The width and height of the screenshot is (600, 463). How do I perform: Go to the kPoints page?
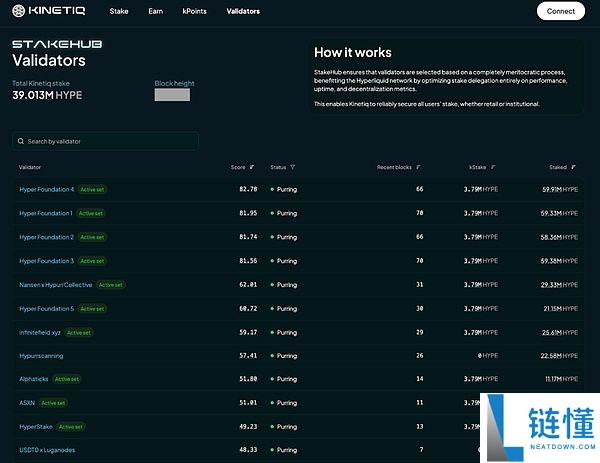tap(194, 11)
